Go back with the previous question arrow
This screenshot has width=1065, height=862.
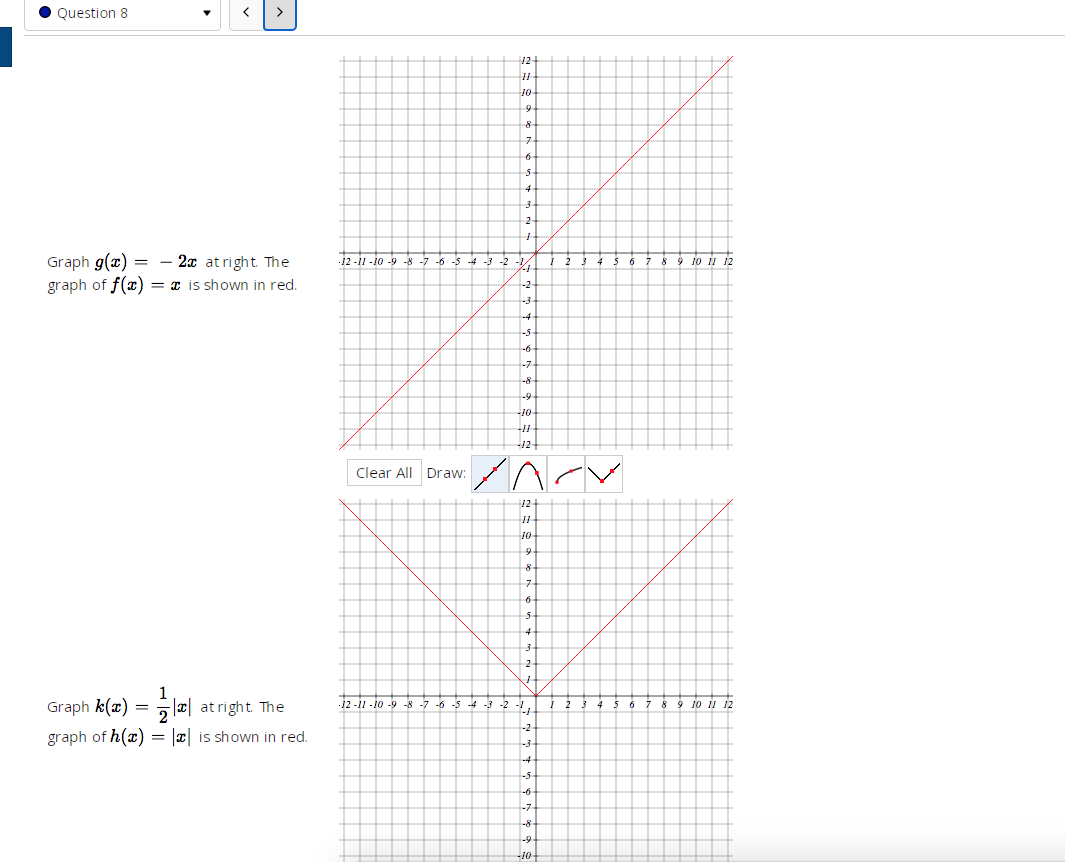pos(246,14)
